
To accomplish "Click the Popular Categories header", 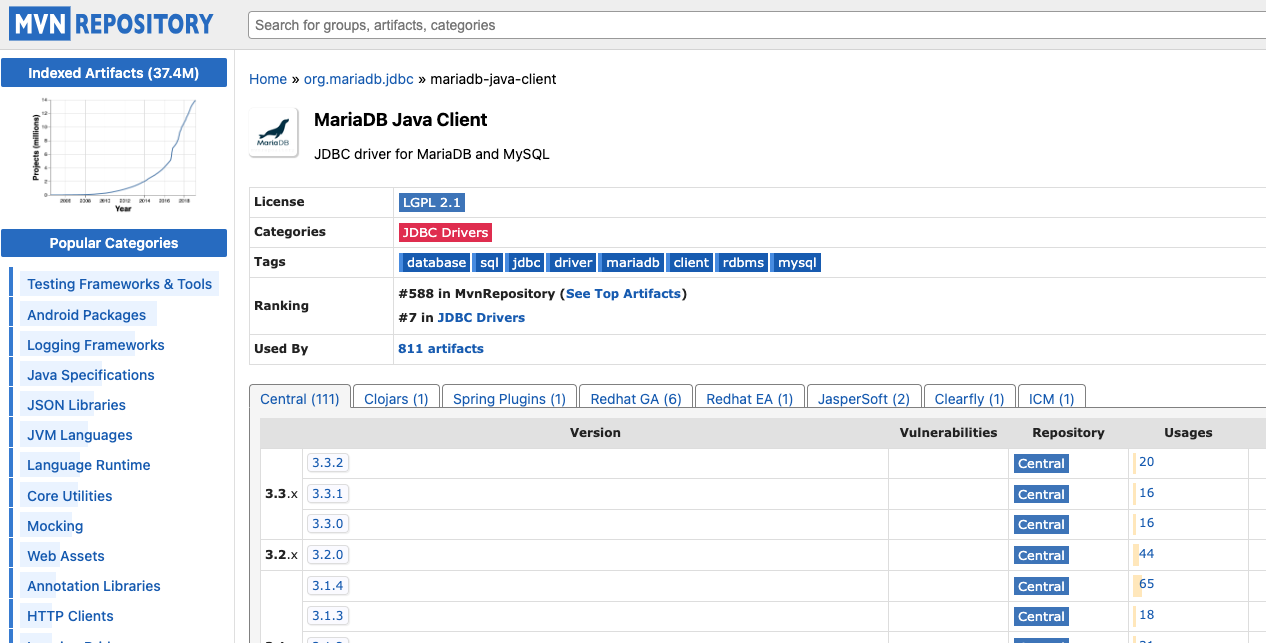I will coord(114,243).
